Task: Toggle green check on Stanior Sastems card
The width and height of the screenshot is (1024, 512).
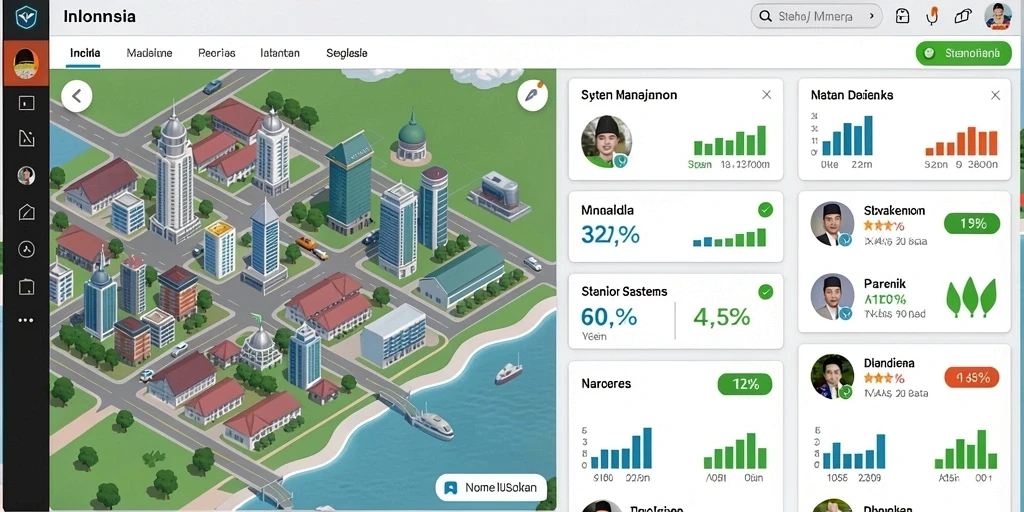Action: [x=765, y=291]
